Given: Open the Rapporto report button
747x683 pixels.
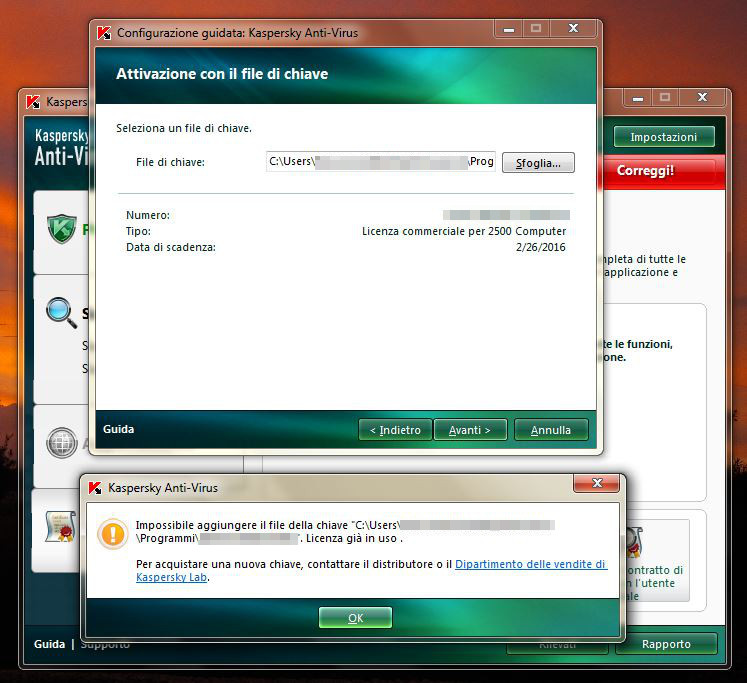Looking at the screenshot, I should pyautogui.click(x=666, y=644).
